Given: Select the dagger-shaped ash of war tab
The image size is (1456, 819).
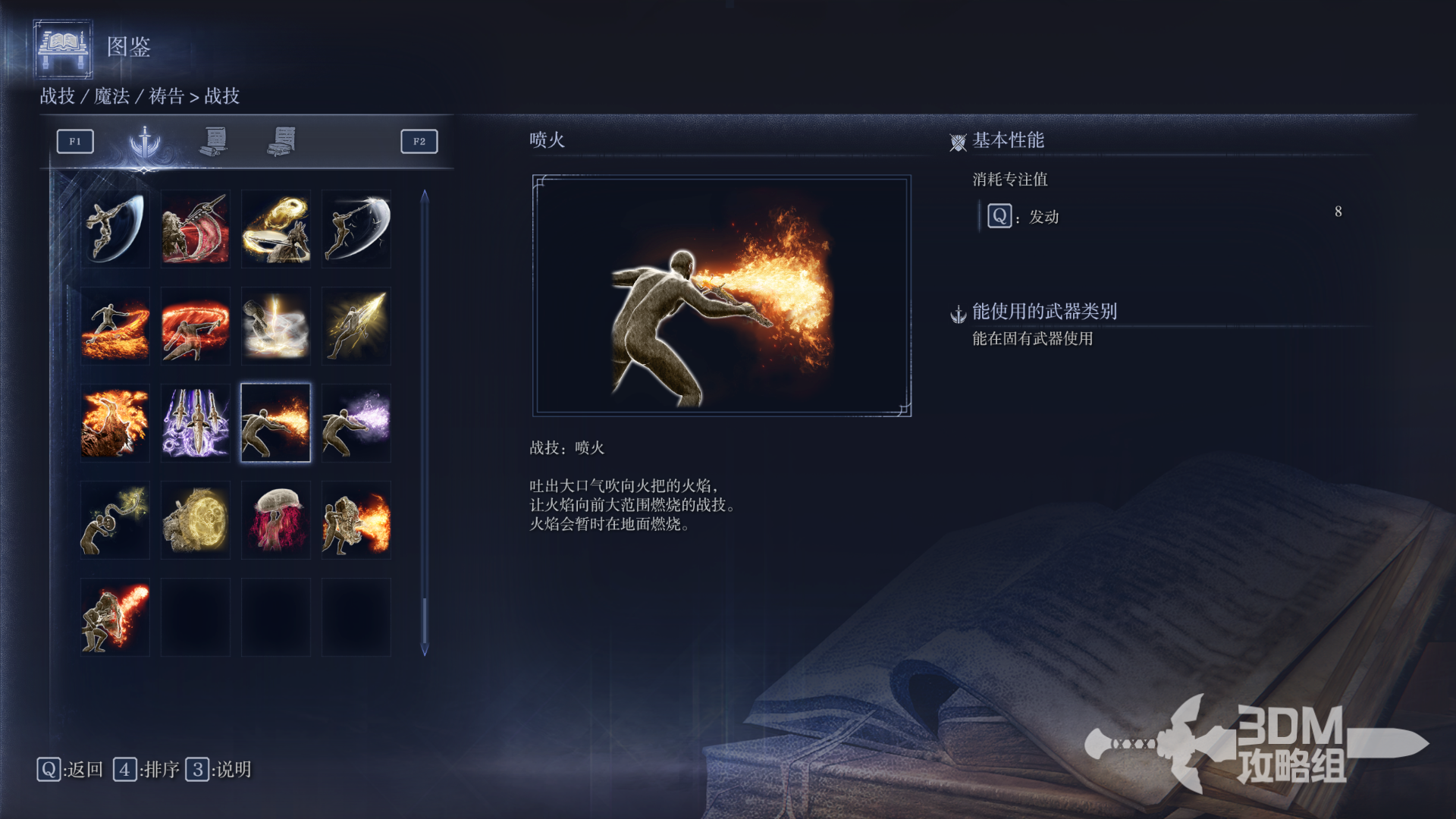Looking at the screenshot, I should (144, 141).
